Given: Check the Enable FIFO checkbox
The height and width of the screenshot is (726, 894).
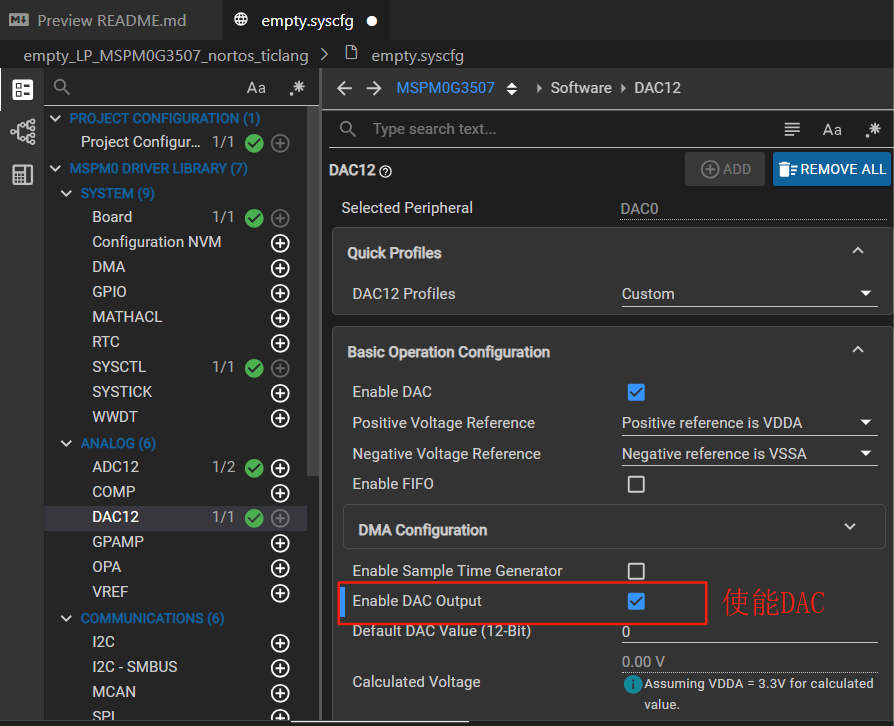Looking at the screenshot, I should point(636,484).
